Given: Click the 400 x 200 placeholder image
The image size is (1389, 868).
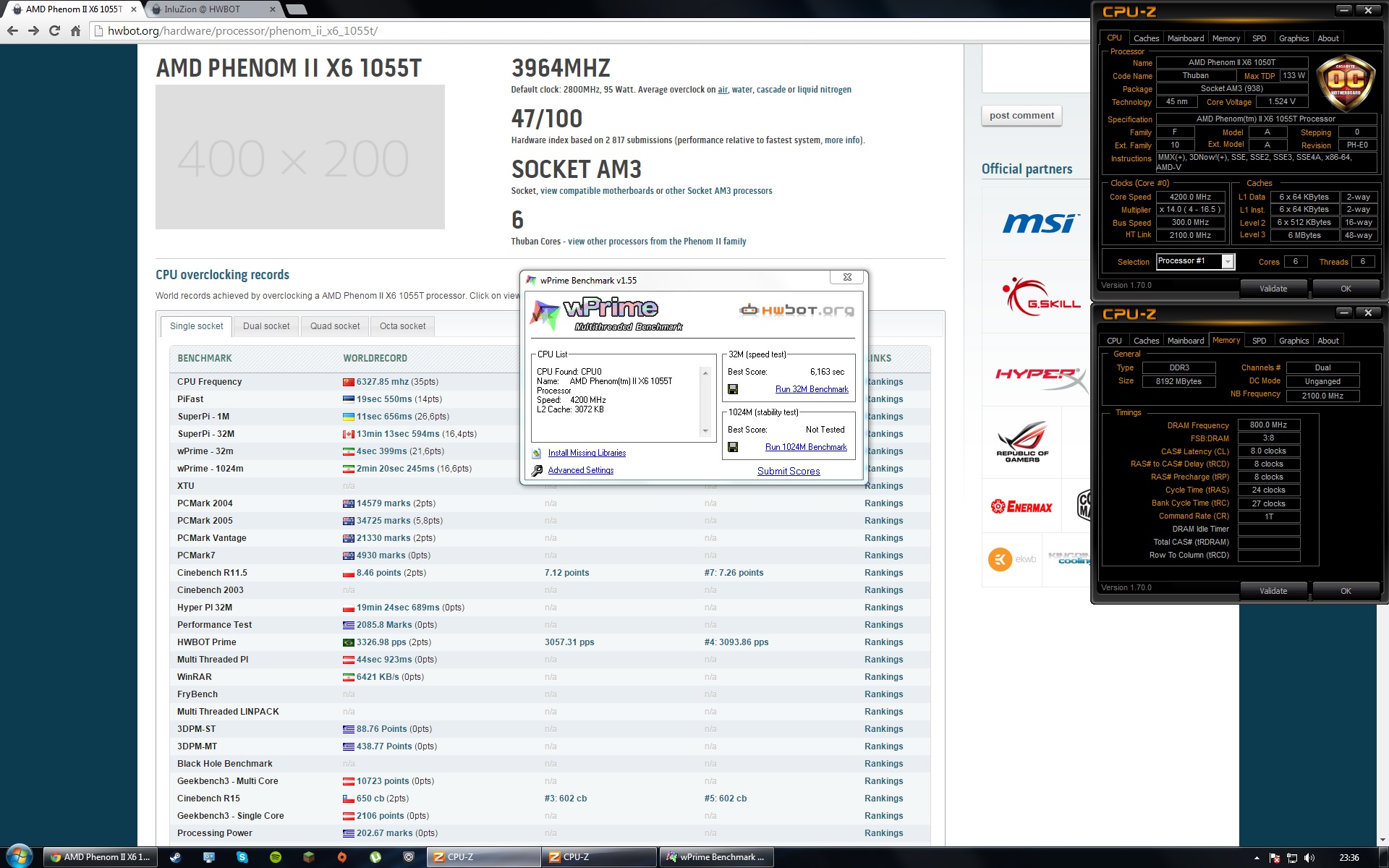Looking at the screenshot, I should click(300, 157).
